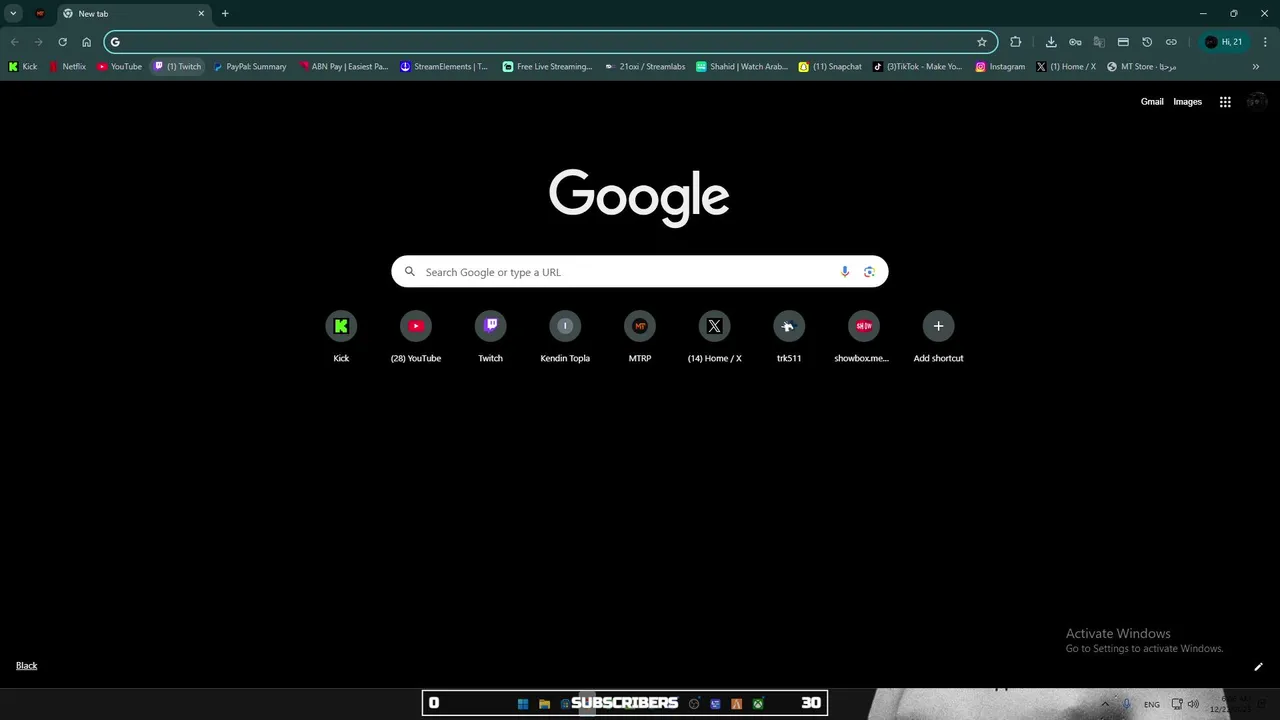This screenshot has width=1280, height=720.
Task: Open the Hi, 21 profile button
Action: pyautogui.click(x=1224, y=42)
